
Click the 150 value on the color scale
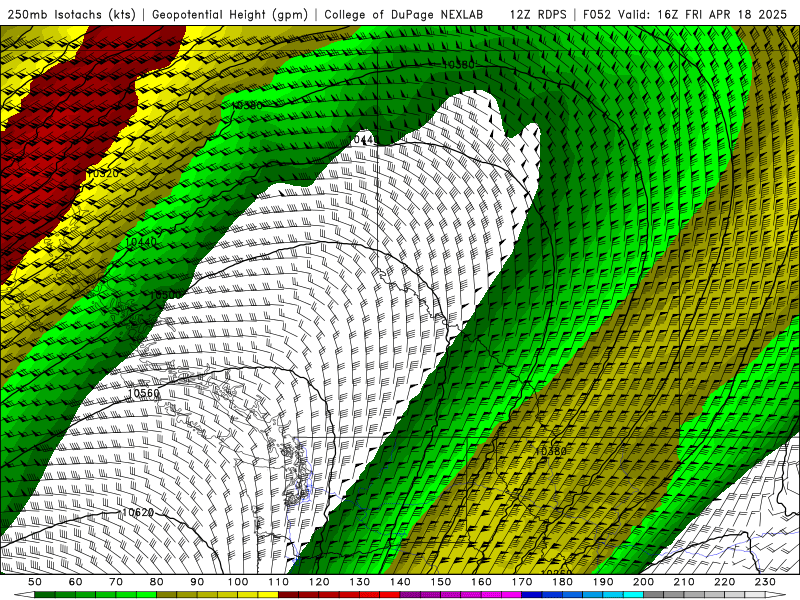(441, 582)
